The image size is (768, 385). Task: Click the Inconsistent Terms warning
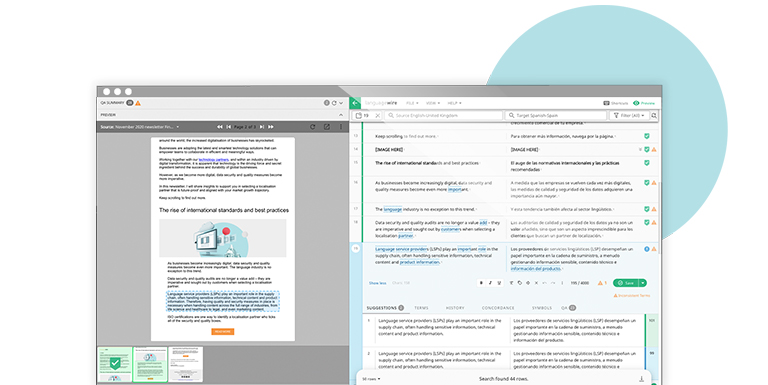point(632,296)
